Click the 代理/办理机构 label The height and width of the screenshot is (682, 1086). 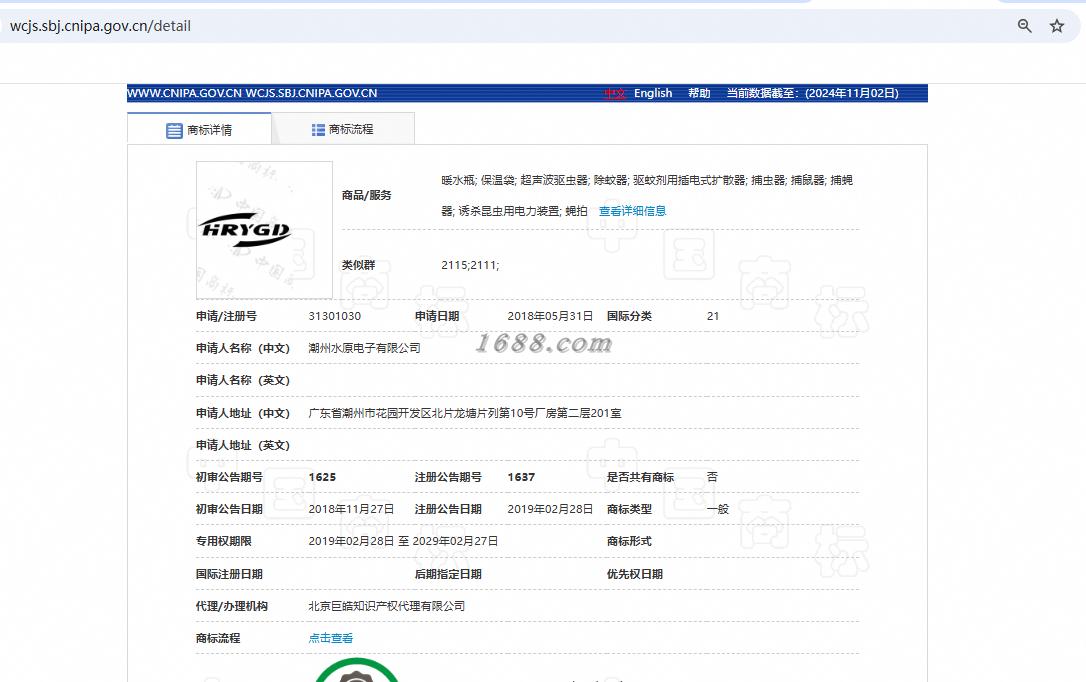231,606
